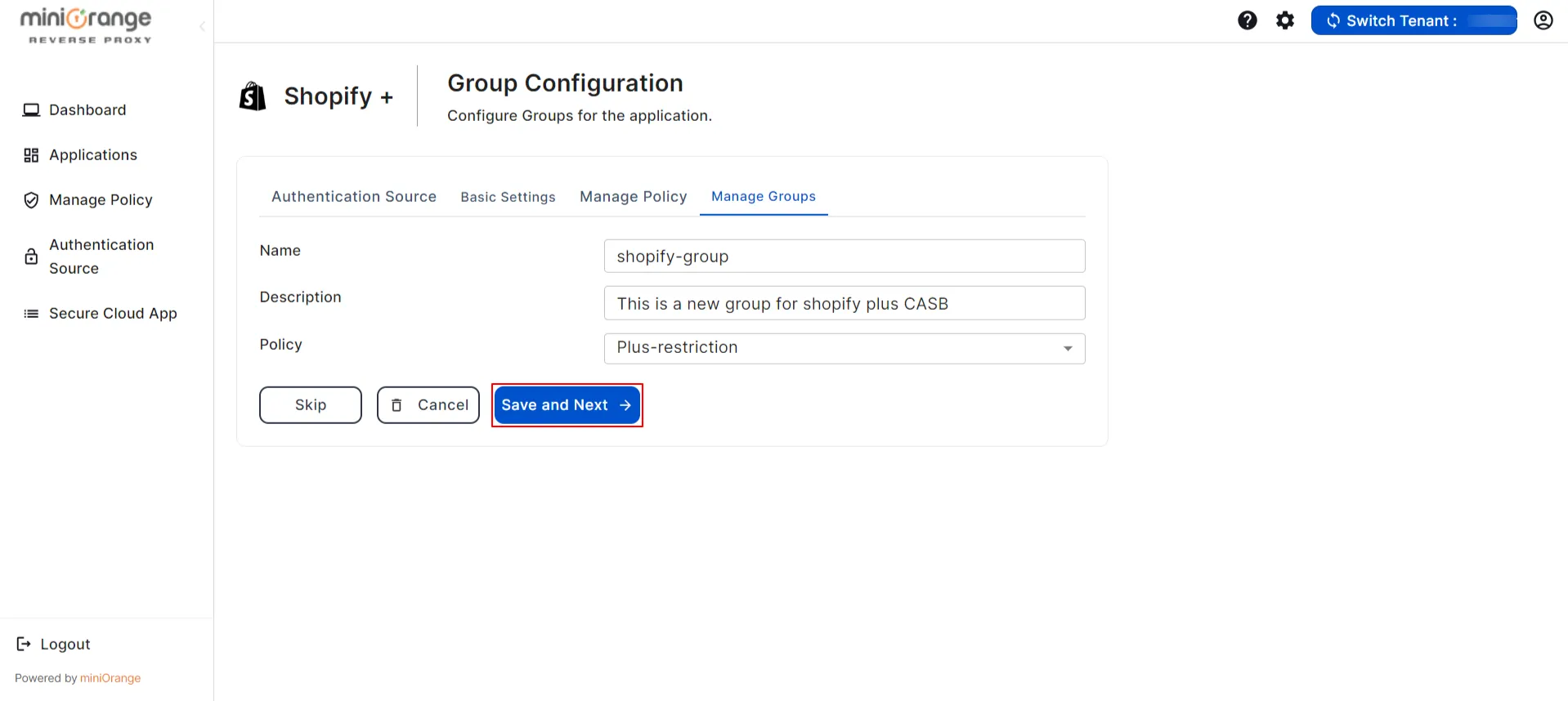The width and height of the screenshot is (1568, 701).
Task: Open the user profile avatar icon
Action: [1543, 20]
